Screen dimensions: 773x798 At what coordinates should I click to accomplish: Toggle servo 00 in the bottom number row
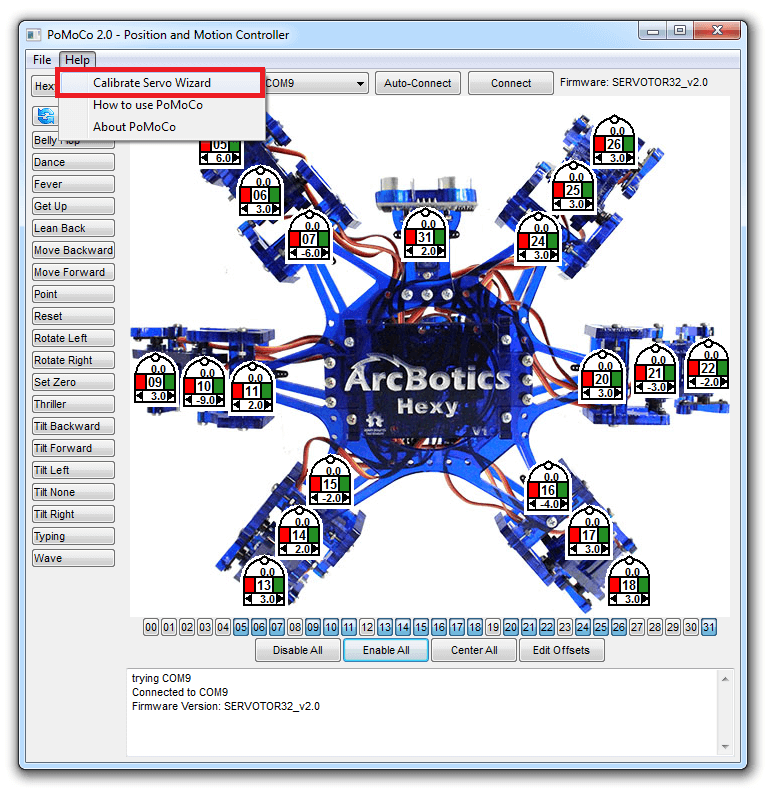click(x=151, y=627)
